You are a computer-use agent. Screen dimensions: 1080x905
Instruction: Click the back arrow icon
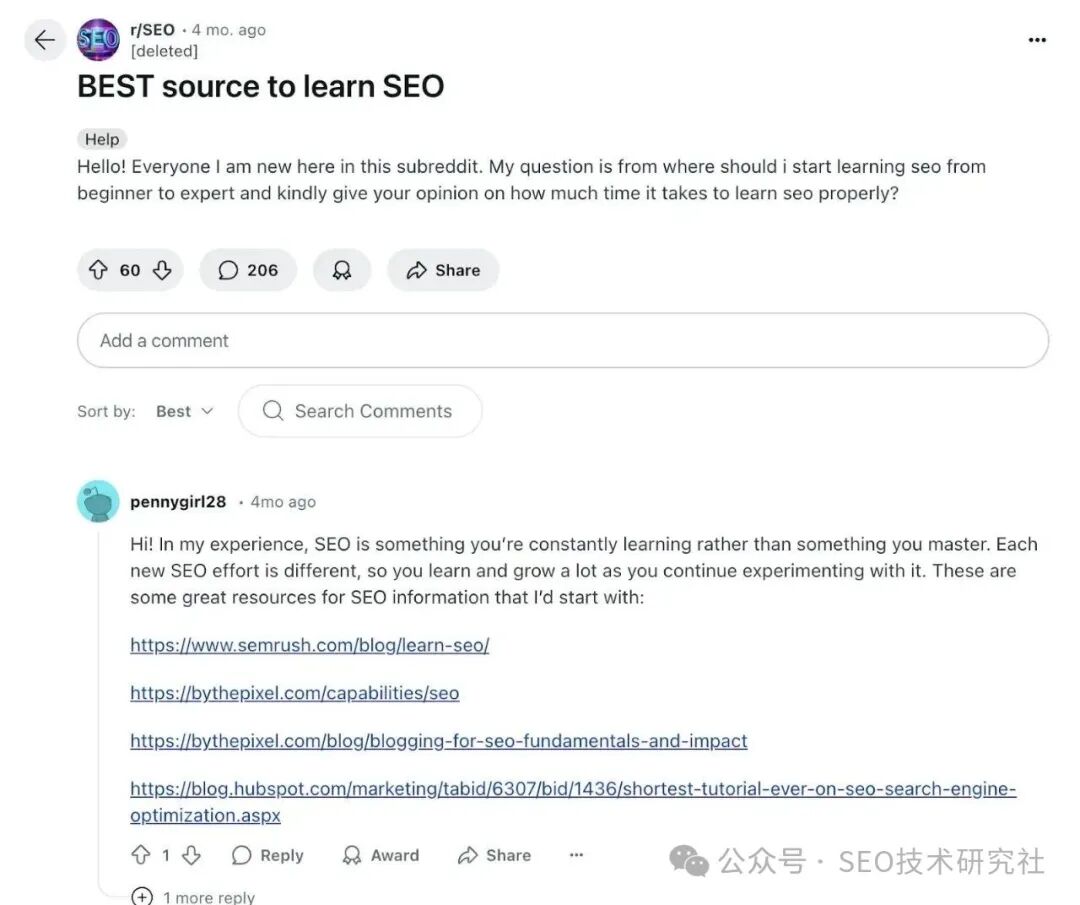(44, 40)
